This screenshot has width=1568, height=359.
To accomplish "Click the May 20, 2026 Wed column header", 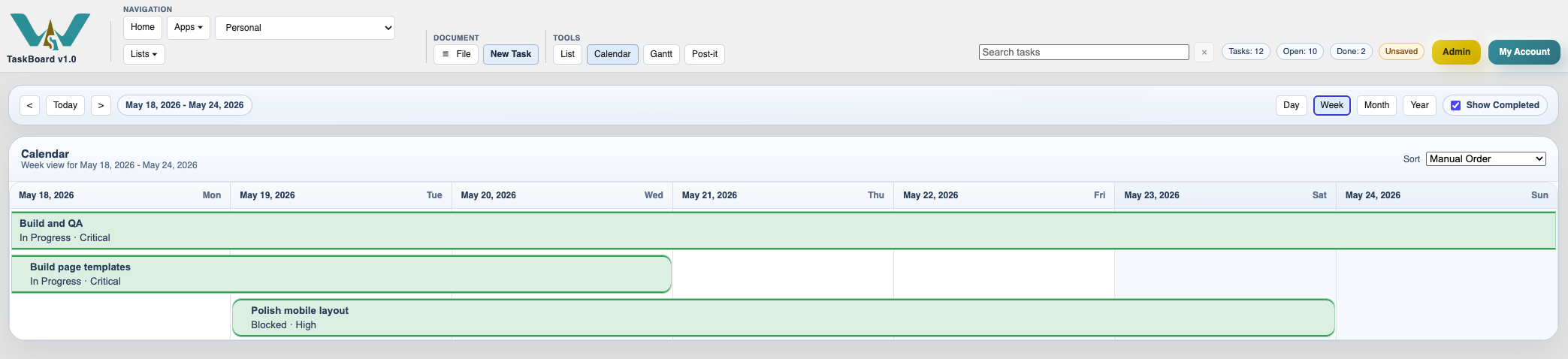I will pyautogui.click(x=562, y=195).
